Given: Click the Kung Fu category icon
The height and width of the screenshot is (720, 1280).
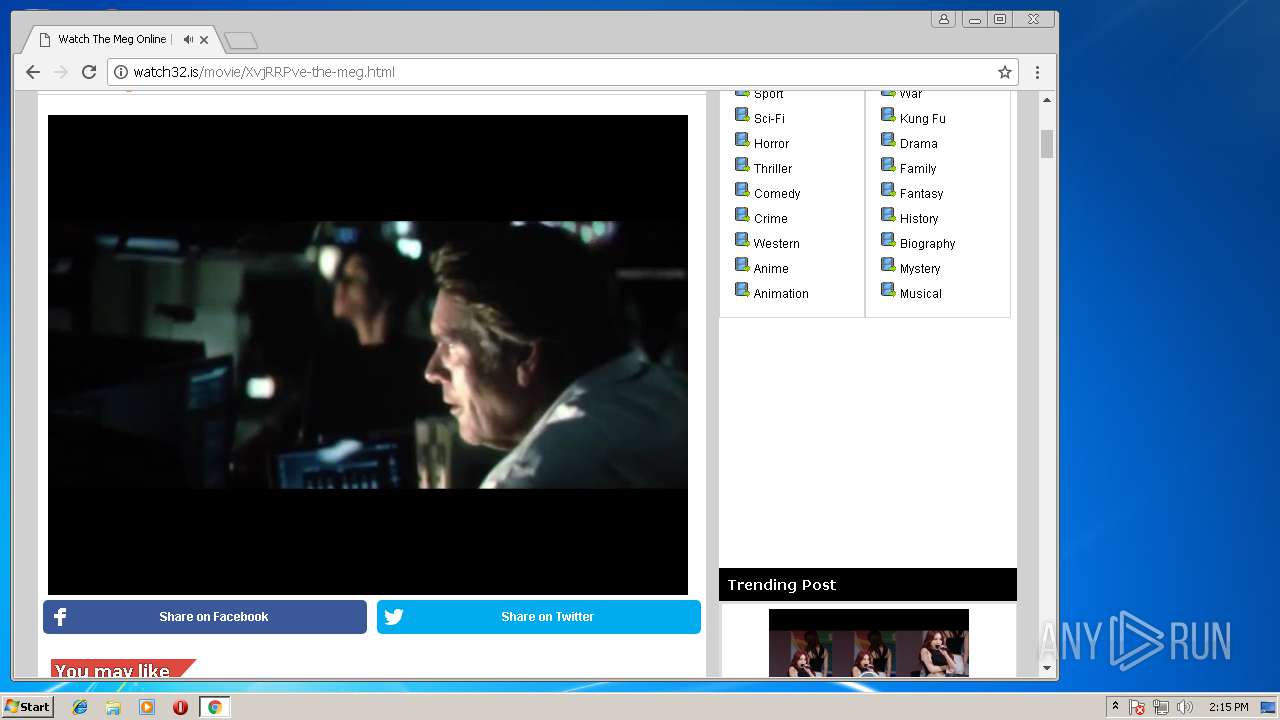Looking at the screenshot, I should pyautogui.click(x=888, y=115).
